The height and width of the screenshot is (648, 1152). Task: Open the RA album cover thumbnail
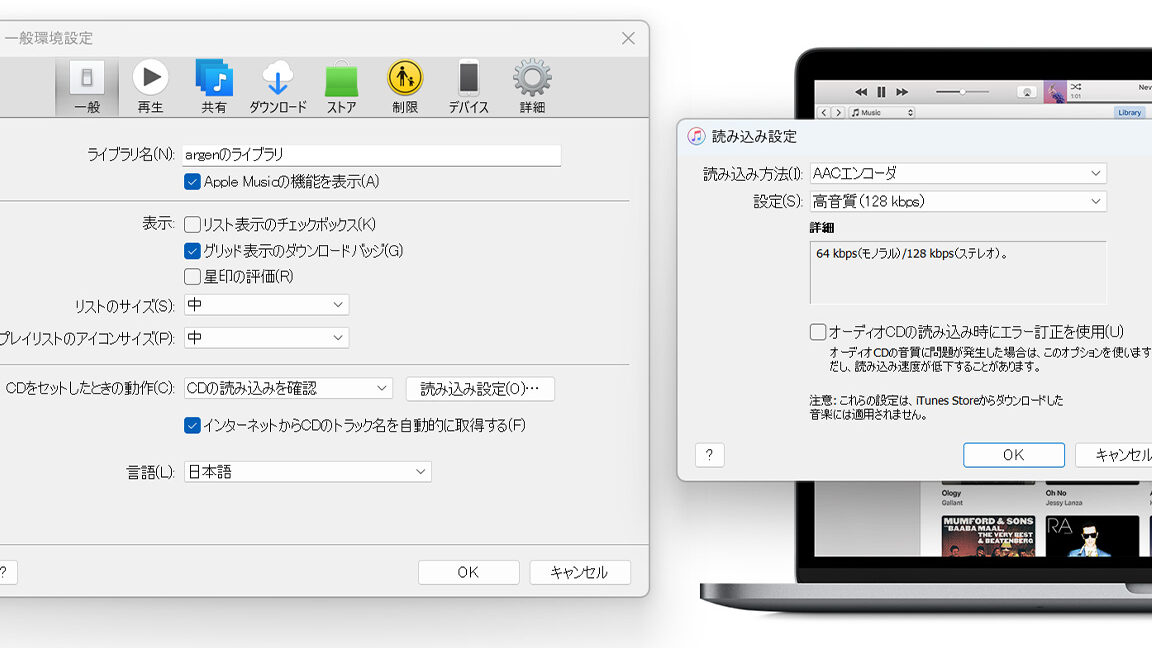coord(1092,536)
